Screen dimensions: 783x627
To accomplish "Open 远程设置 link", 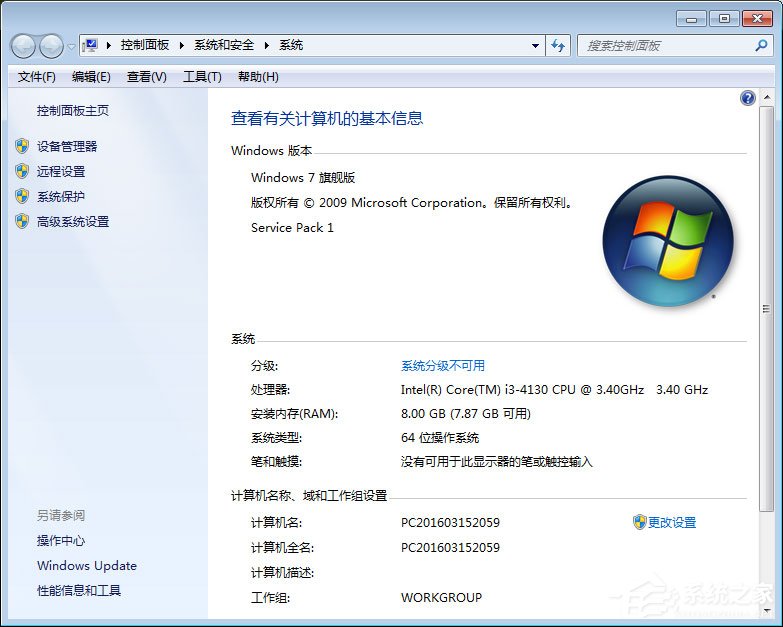I will point(61,172).
